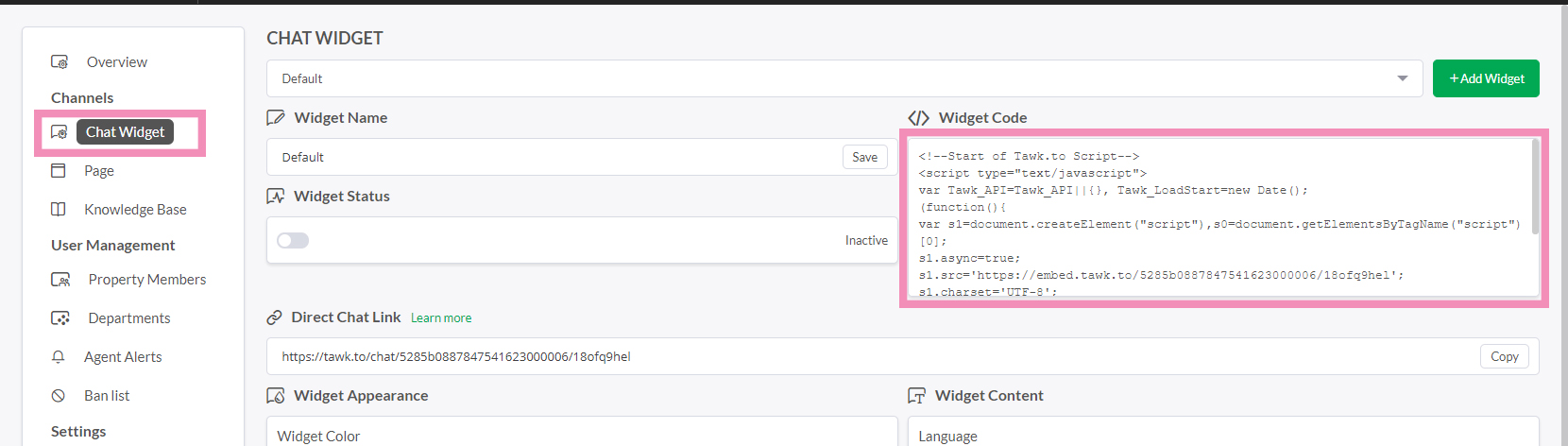Click the Language label
The width and height of the screenshot is (1568, 446).
tap(947, 437)
